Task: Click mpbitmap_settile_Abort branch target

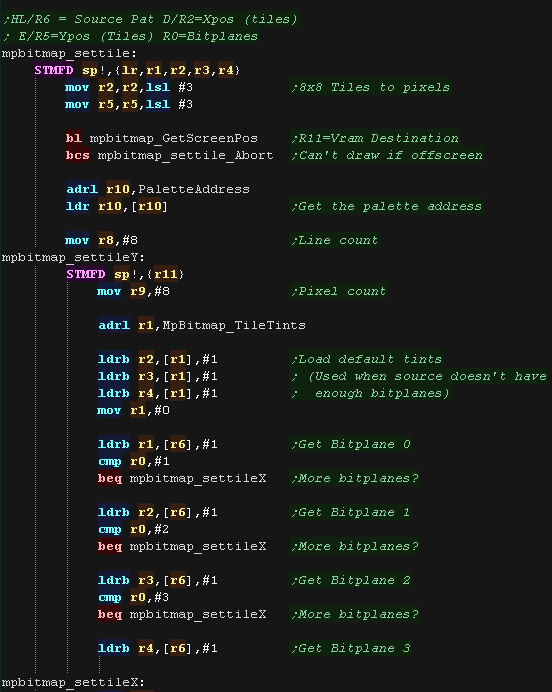Action: pyautogui.click(x=185, y=155)
